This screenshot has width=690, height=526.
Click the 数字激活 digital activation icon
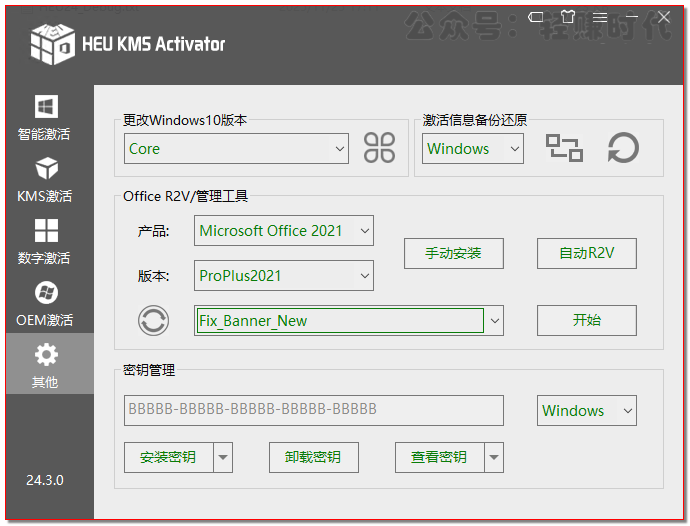tap(46, 231)
